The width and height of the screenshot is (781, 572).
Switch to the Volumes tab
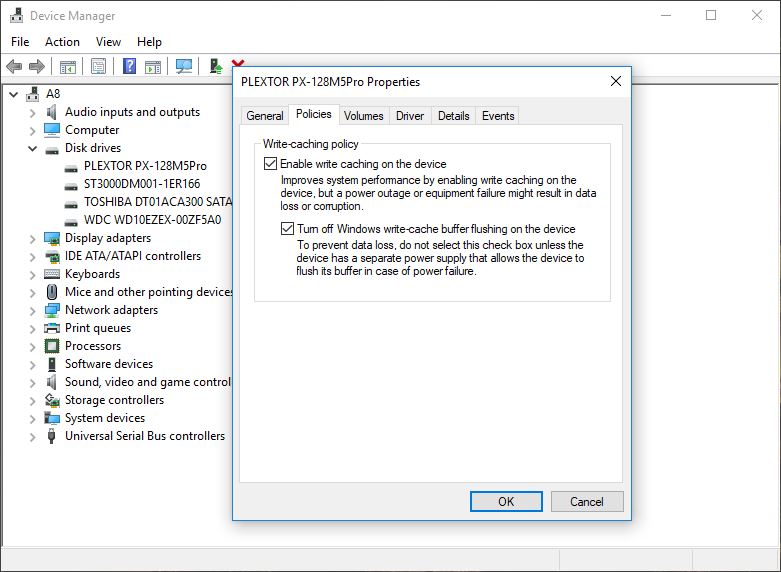364,116
